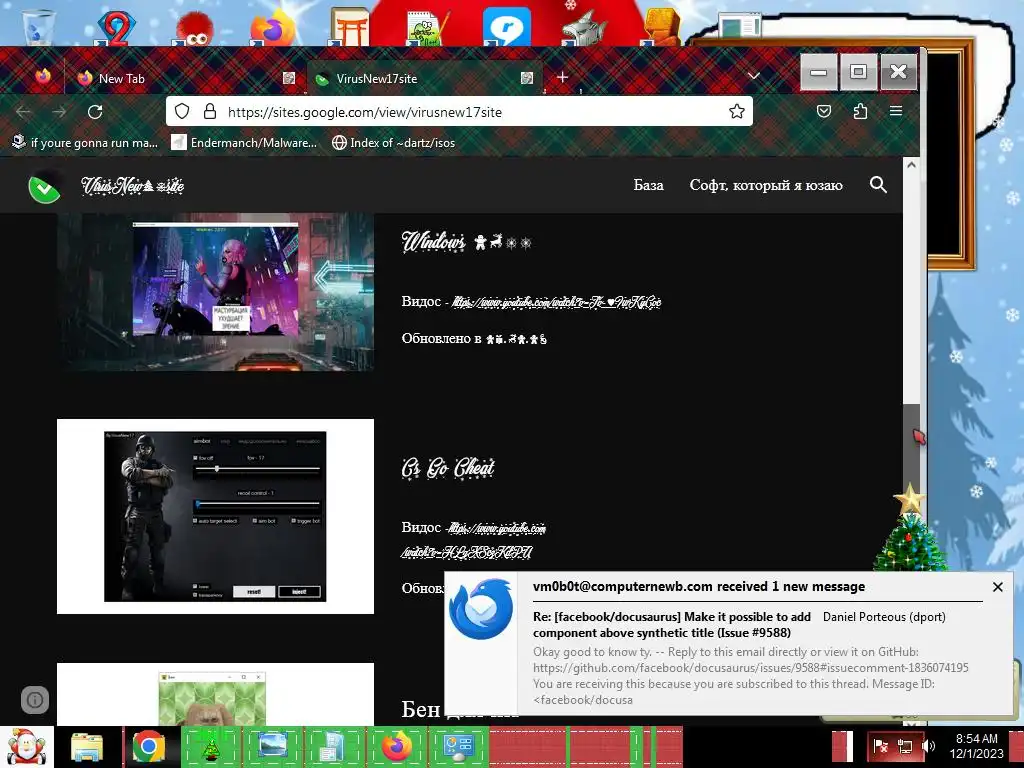Open the shark desktop shortcut
Screen dimensions: 1024x768
pos(583,29)
